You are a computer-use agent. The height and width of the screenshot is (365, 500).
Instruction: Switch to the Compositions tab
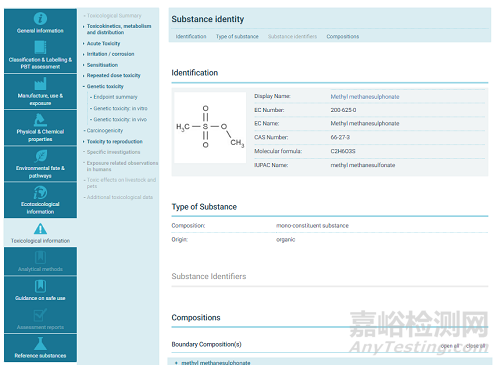coord(343,36)
